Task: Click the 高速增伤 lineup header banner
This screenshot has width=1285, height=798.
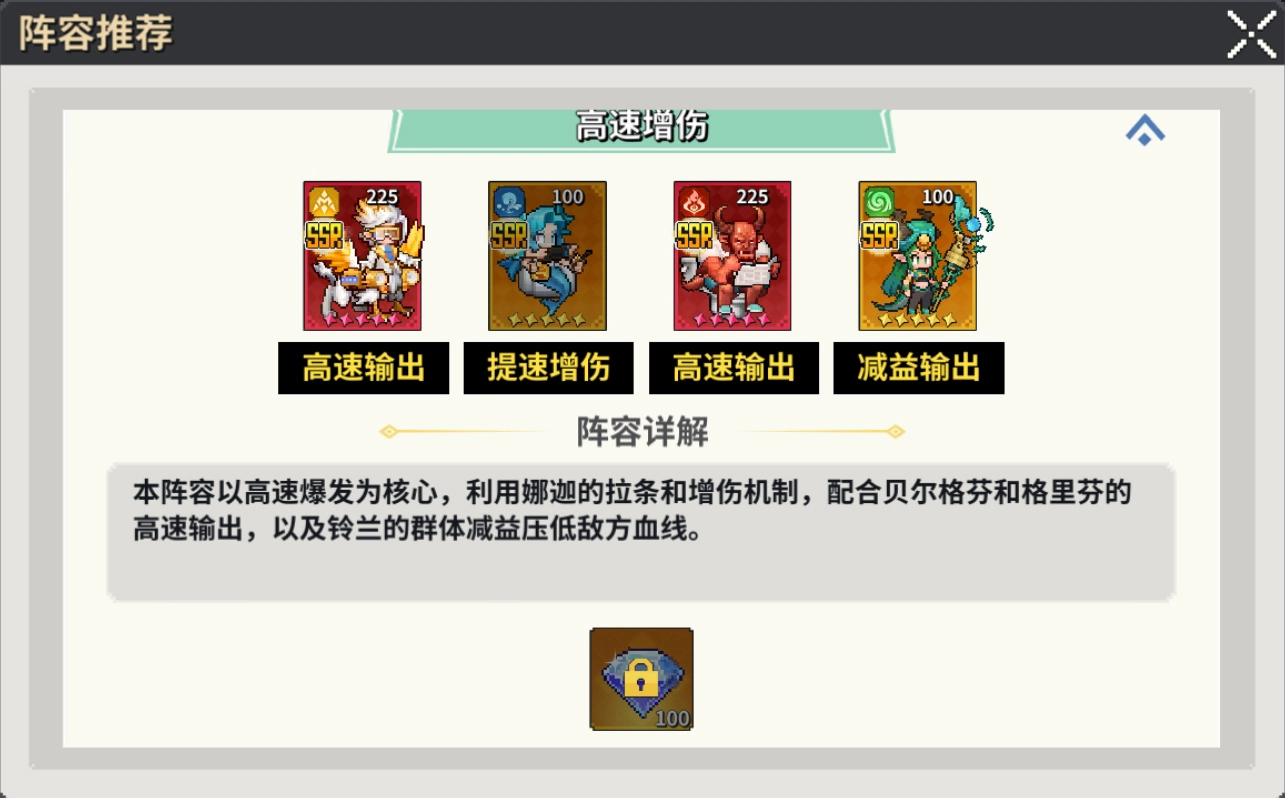Action: pos(642,129)
